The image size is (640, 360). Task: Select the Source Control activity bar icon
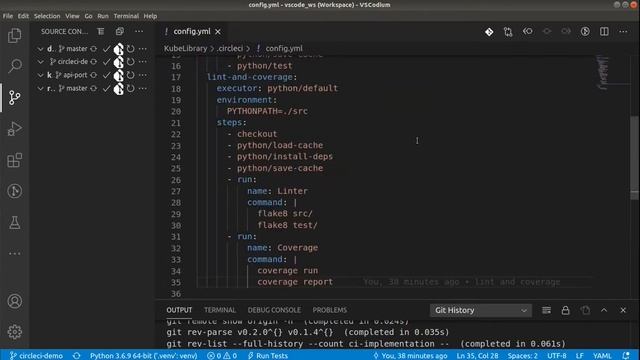(x=15, y=98)
